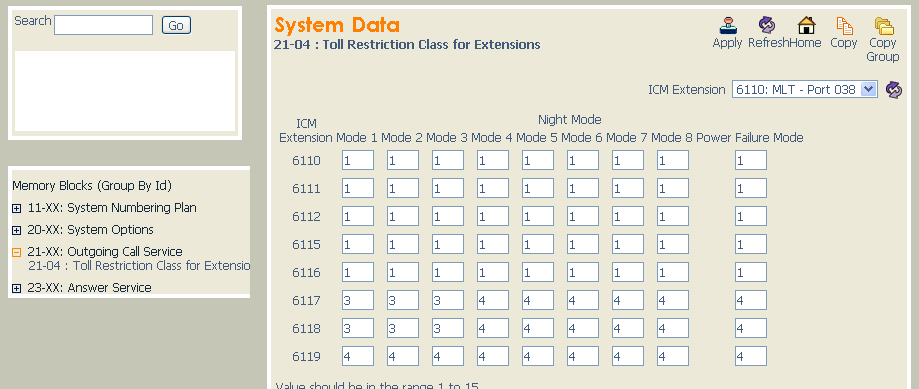Open 21-04 Toll Restriction Class link
The height and width of the screenshot is (389, 919).
click(x=139, y=265)
